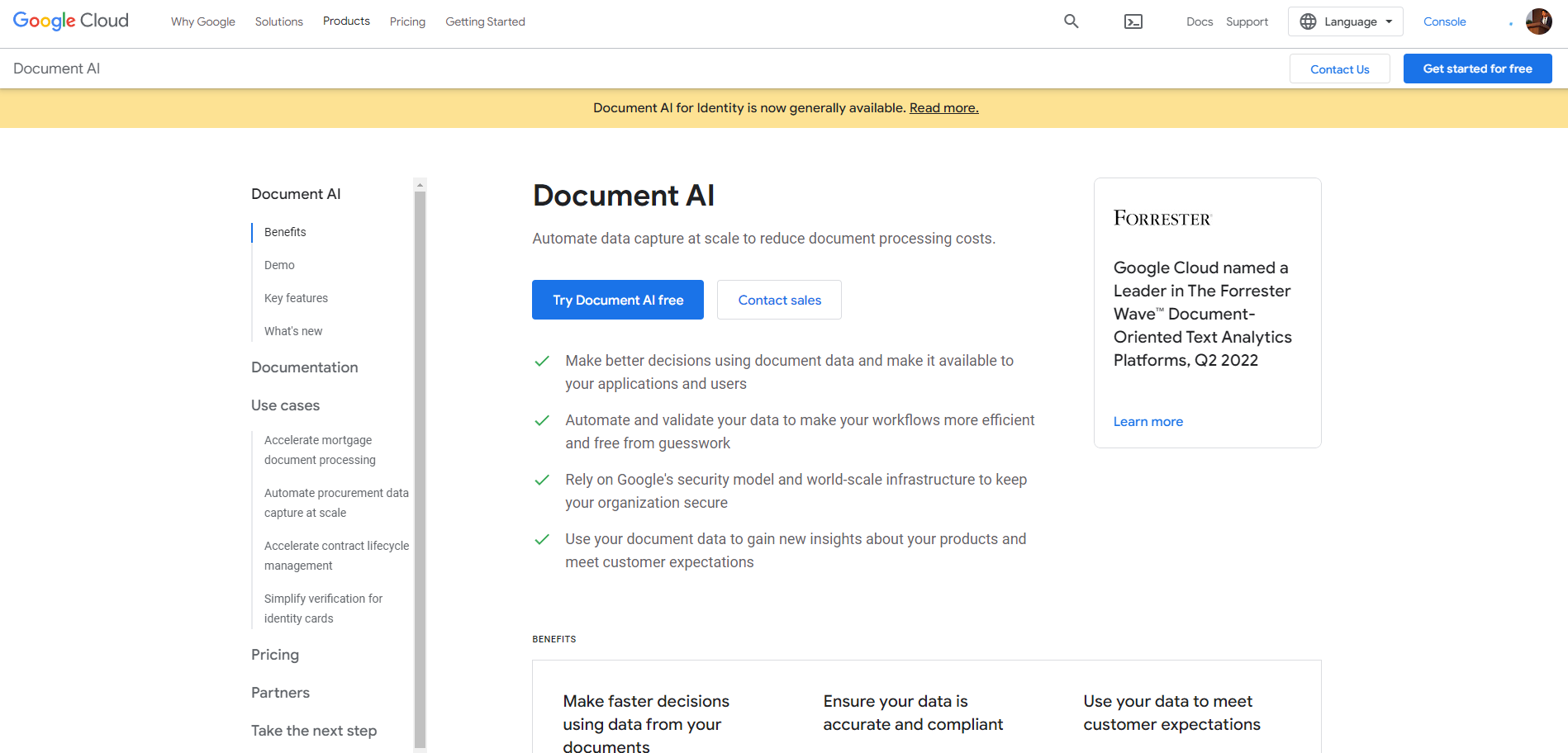
Task: Open the Console link
Action: (x=1444, y=21)
